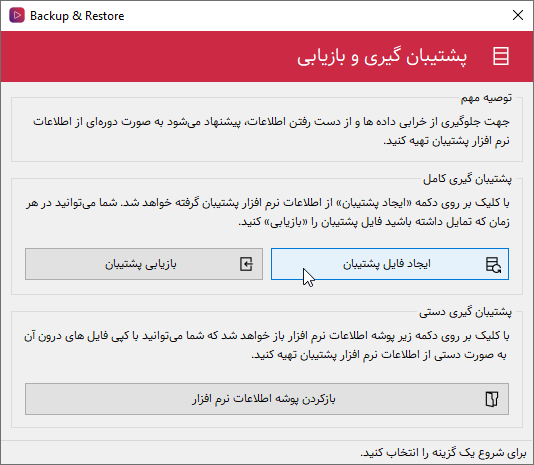Image resolution: width=534 pixels, height=465 pixels.
Task: Click the restore backup arrow icon
Action: click(x=246, y=264)
